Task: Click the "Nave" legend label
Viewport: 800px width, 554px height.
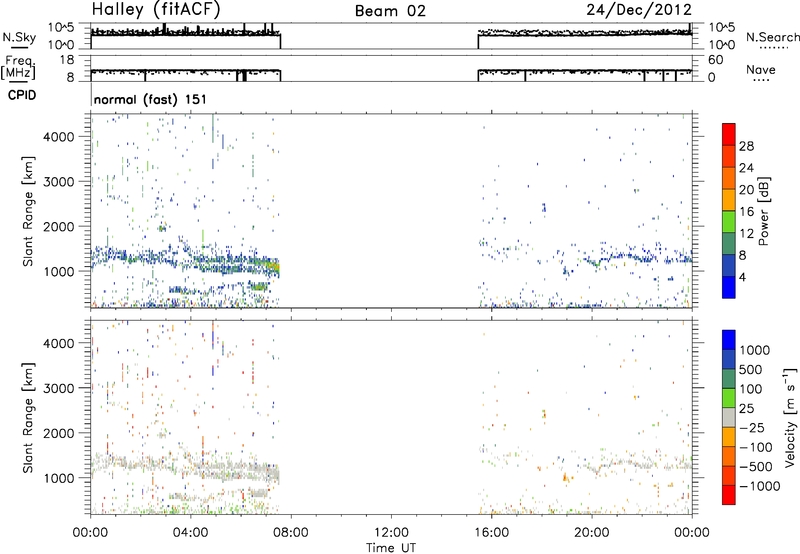Action: (x=761, y=69)
